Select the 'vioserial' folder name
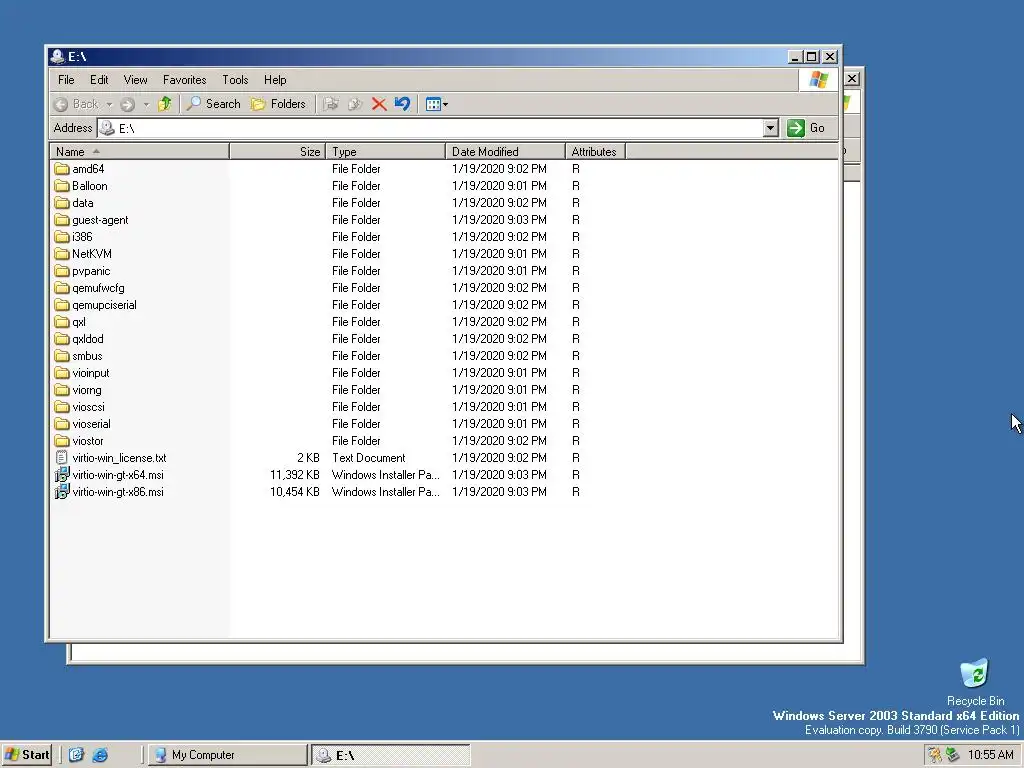1024x768 pixels. (91, 424)
